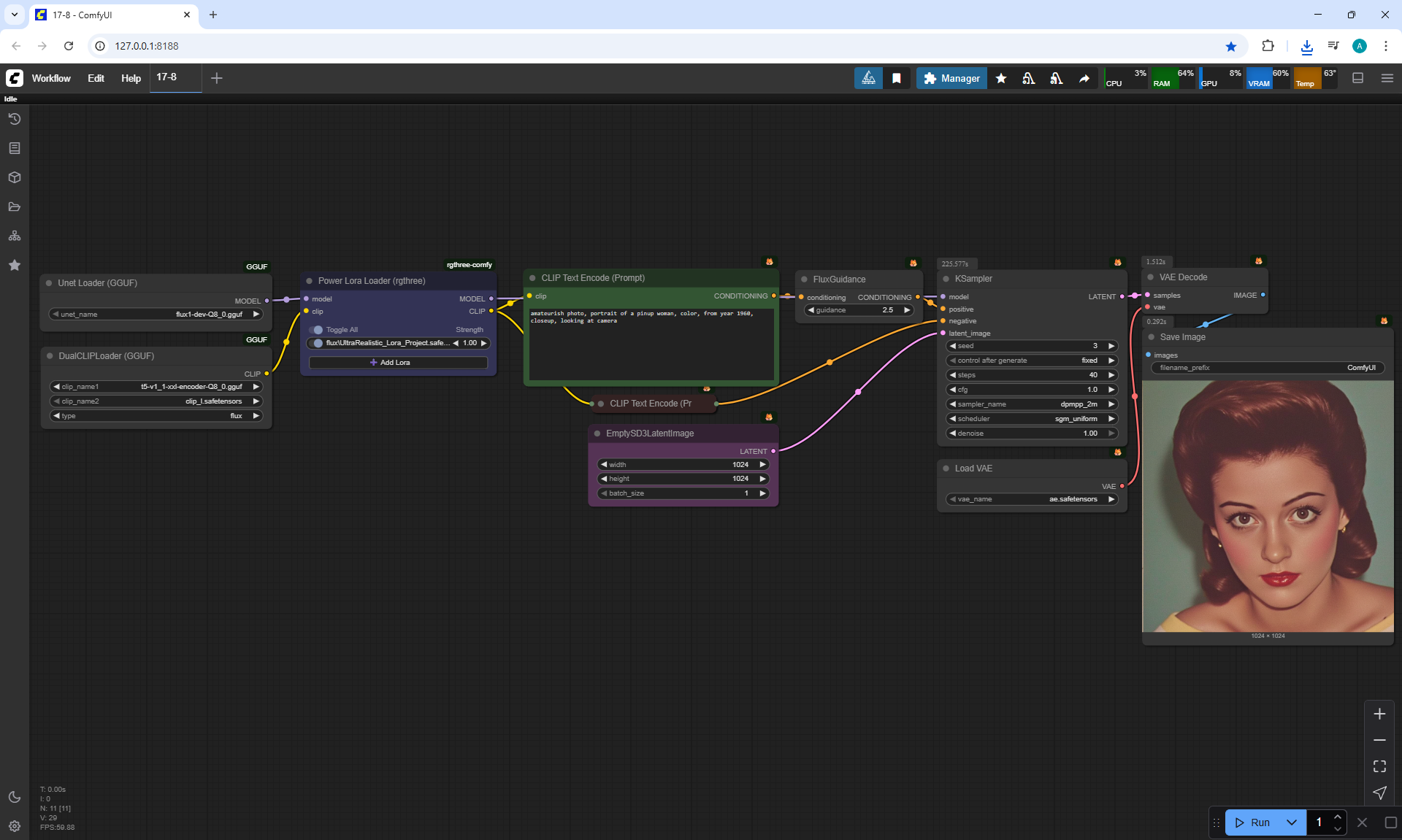
Task: Open the workflows folder sidebar icon
Action: (x=15, y=207)
